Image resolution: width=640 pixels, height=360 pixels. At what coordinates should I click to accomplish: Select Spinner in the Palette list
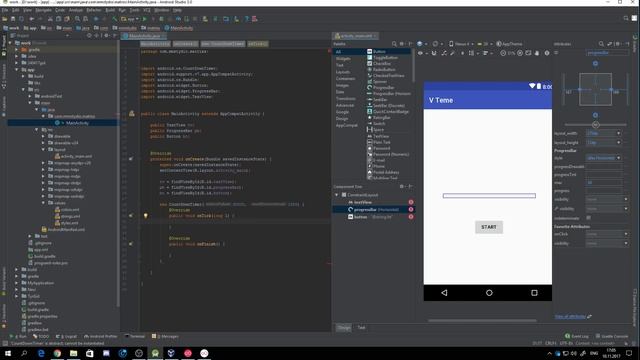tap(377, 82)
